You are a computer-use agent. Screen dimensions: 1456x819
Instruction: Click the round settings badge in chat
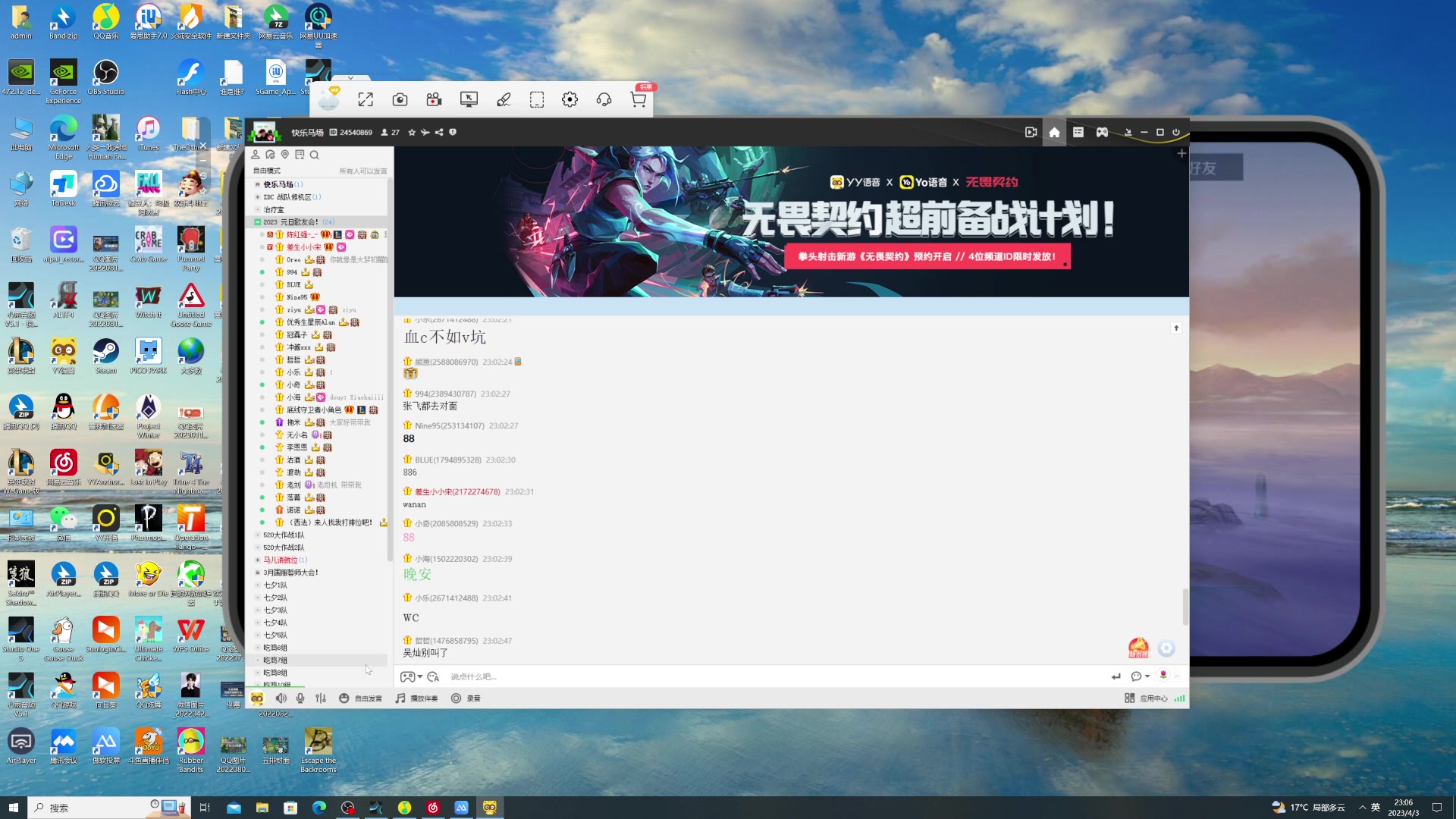(1166, 648)
